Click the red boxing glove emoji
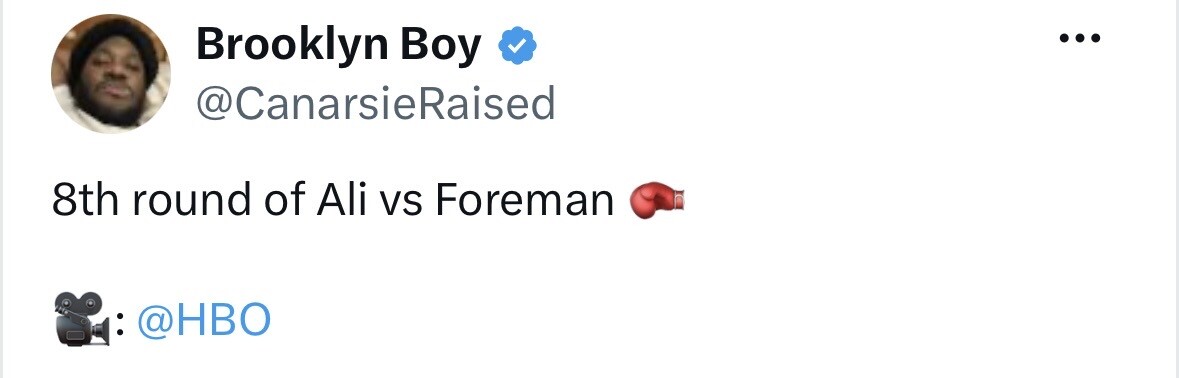This screenshot has width=1179, height=378. [x=657, y=201]
